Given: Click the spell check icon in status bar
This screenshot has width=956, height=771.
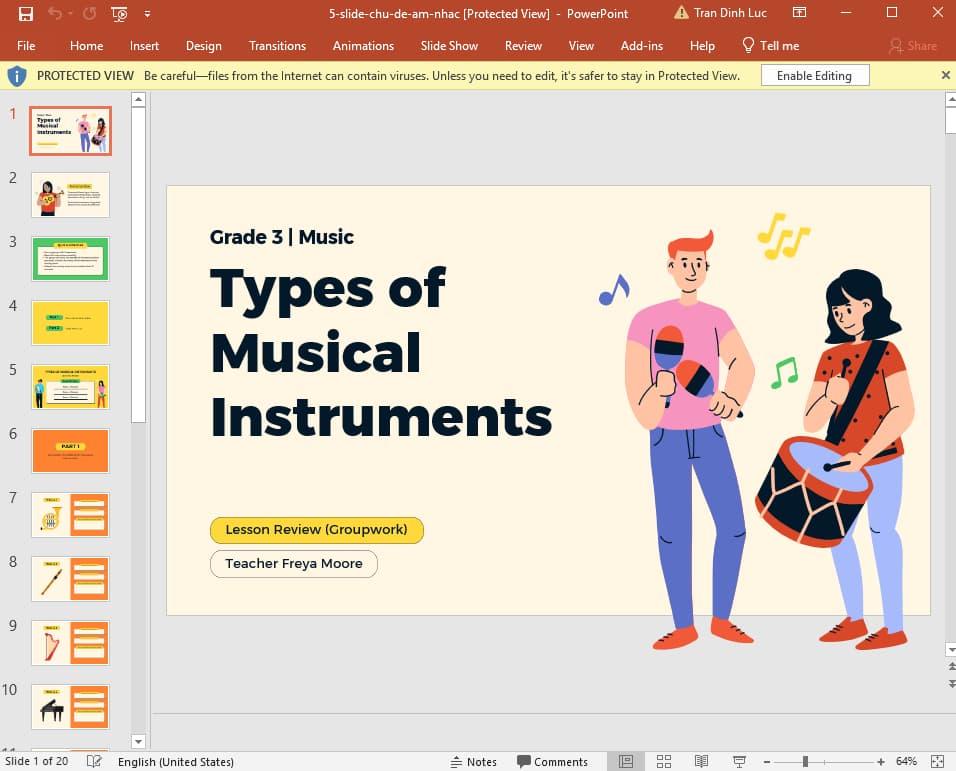Looking at the screenshot, I should tap(94, 761).
